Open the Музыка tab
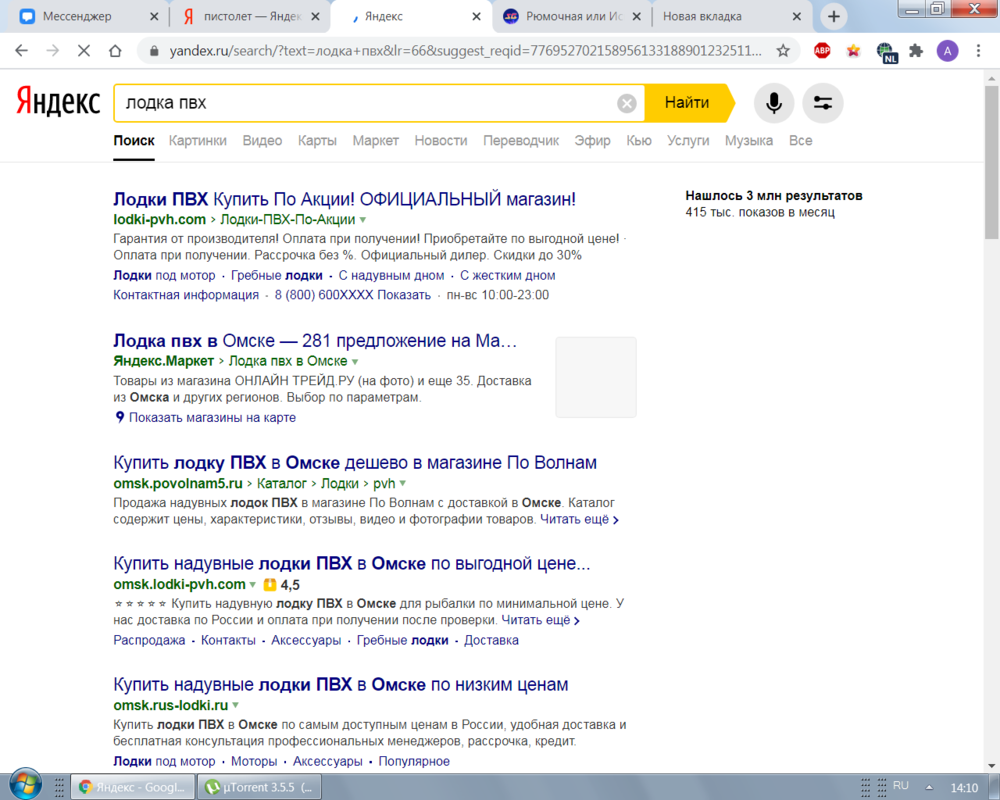 coord(749,140)
